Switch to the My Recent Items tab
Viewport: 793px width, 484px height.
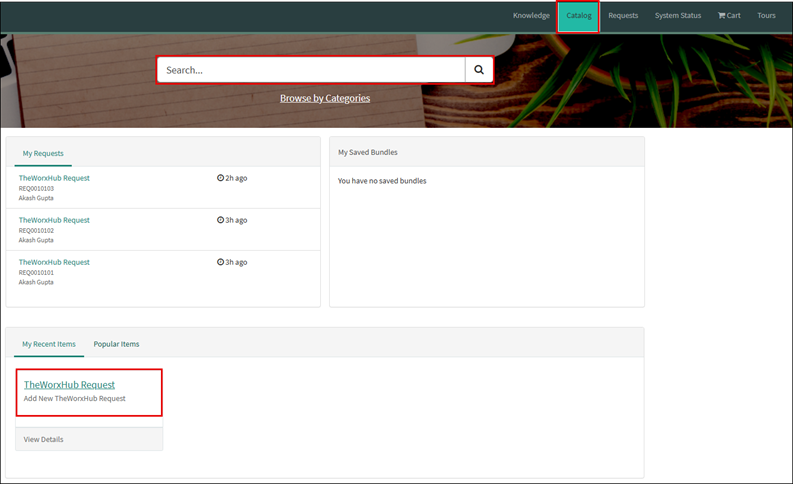pos(49,344)
